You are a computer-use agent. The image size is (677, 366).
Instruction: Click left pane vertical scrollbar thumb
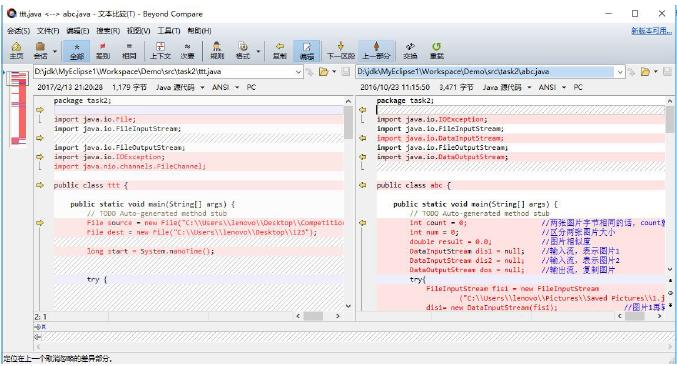[x=348, y=123]
